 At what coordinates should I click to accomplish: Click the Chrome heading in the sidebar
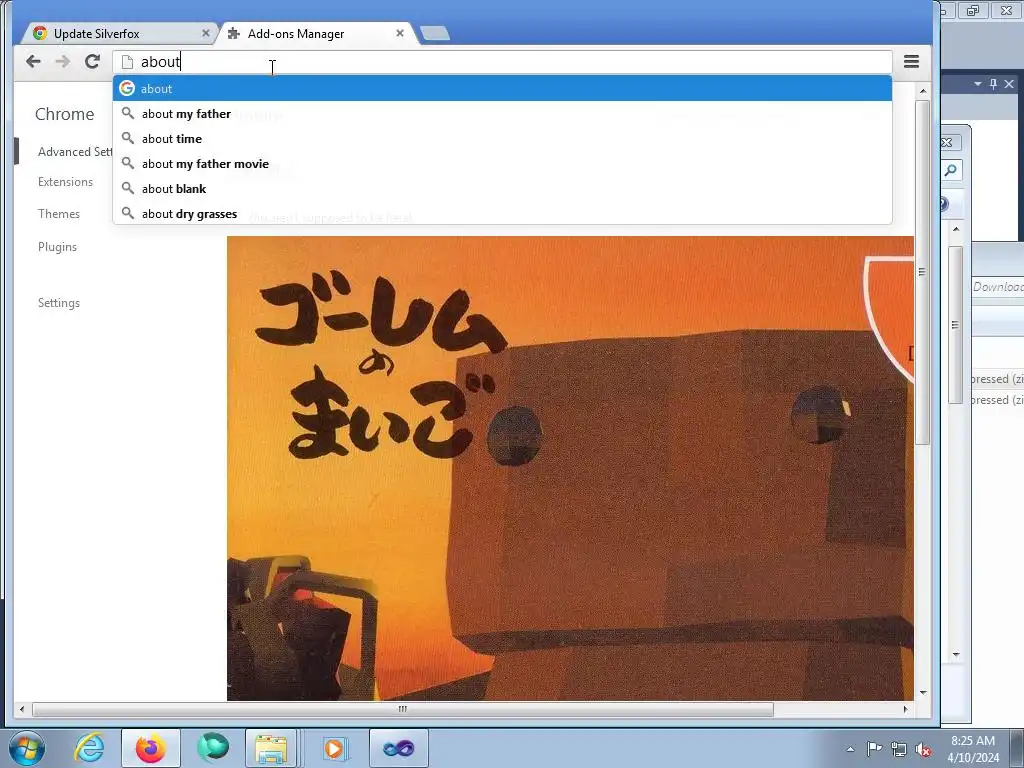[x=65, y=114]
